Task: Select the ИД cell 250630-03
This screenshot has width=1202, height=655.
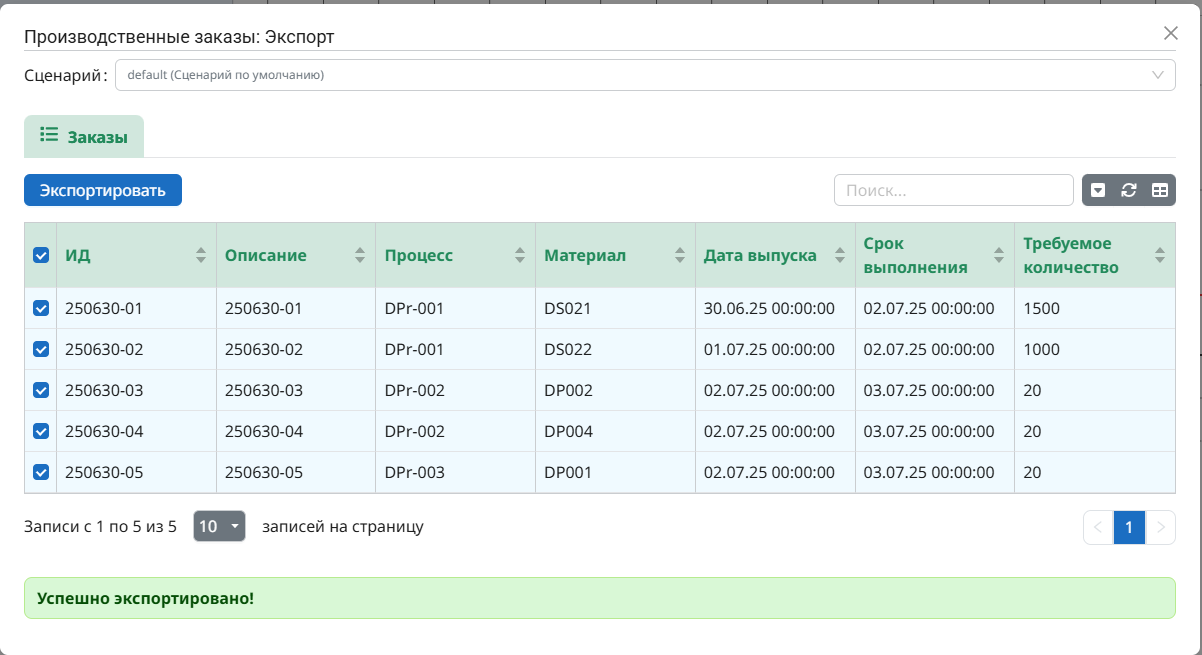Action: 137,391
